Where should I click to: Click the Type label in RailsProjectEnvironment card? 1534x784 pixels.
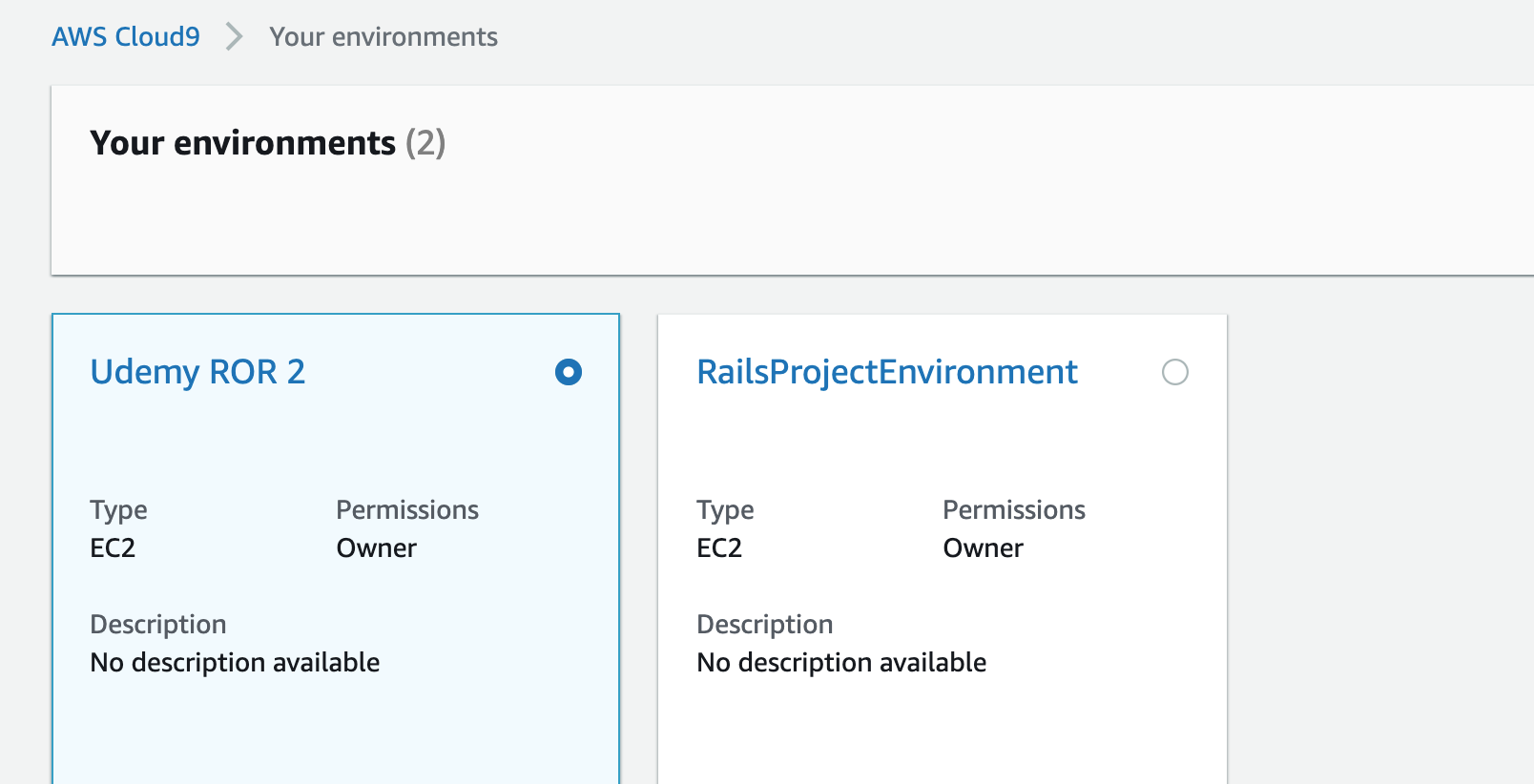725,510
